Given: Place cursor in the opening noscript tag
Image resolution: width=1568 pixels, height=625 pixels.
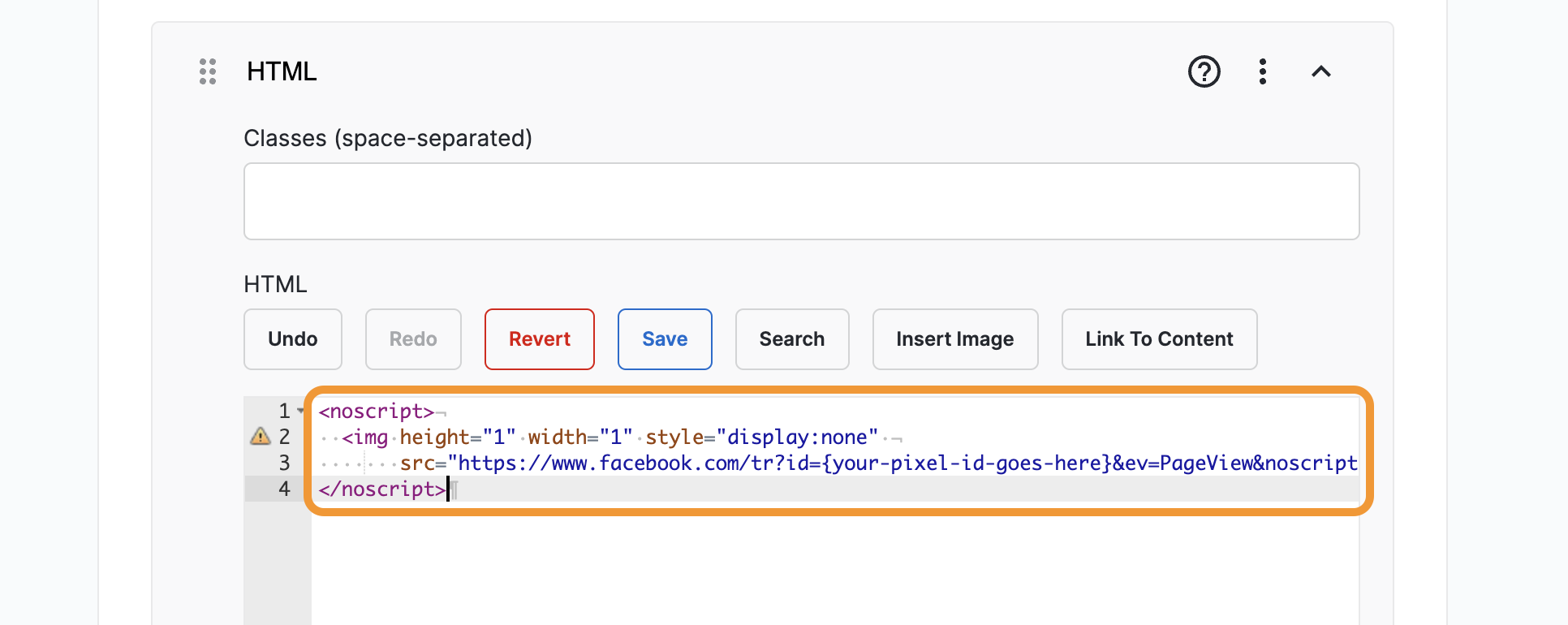Looking at the screenshot, I should coord(377,412).
